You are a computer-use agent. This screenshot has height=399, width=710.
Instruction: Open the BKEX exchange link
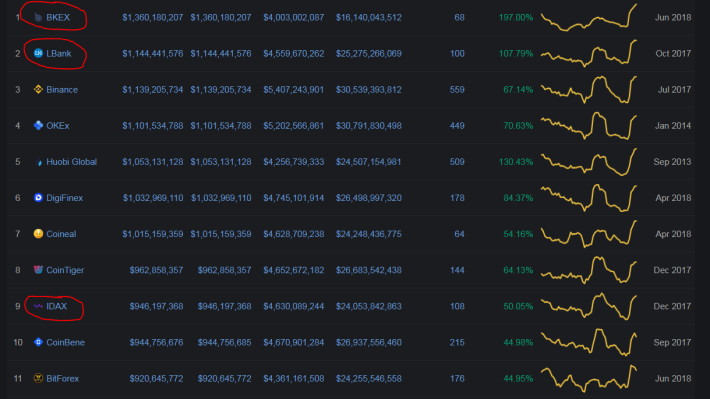(58, 17)
